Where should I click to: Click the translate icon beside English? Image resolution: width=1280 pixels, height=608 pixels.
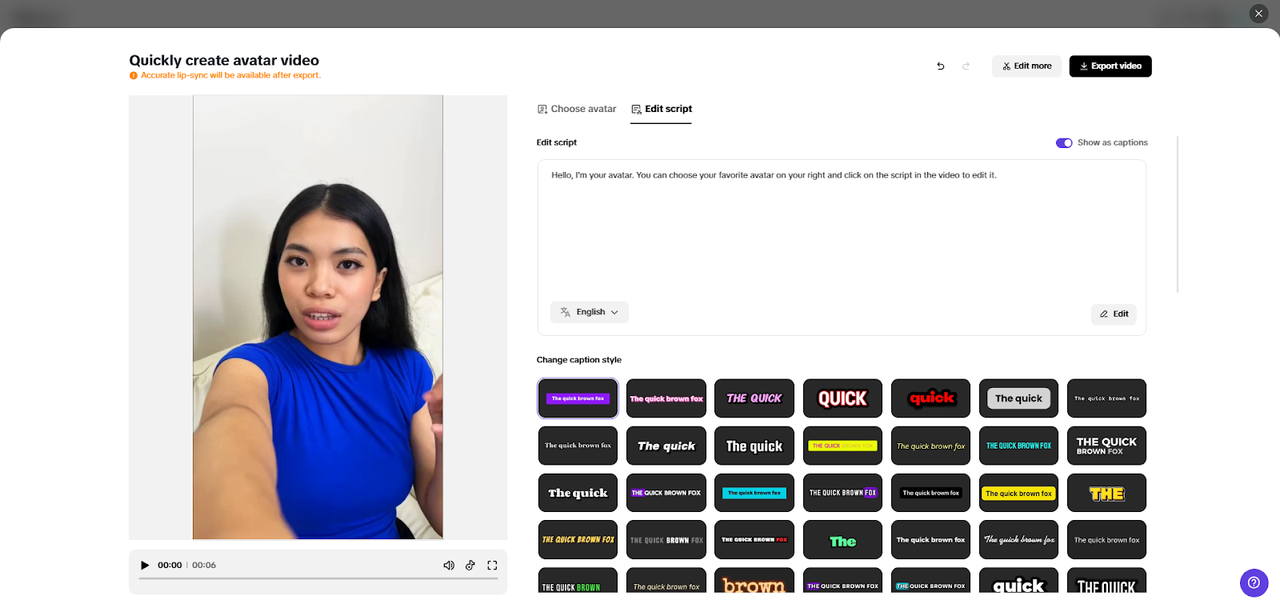tap(564, 311)
